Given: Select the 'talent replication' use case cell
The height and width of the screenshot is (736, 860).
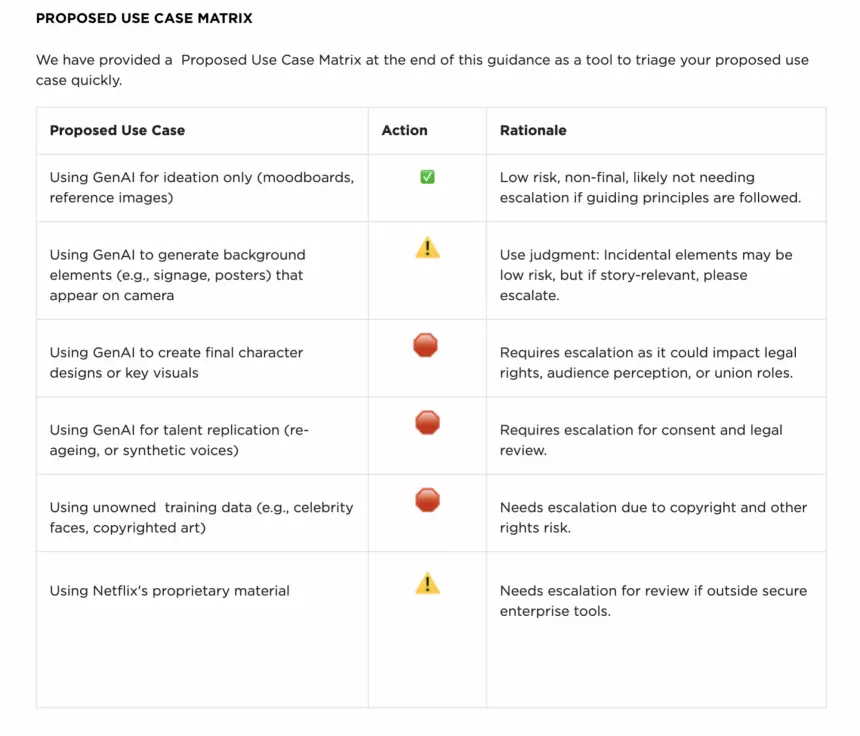Looking at the screenshot, I should click(x=180, y=440).
